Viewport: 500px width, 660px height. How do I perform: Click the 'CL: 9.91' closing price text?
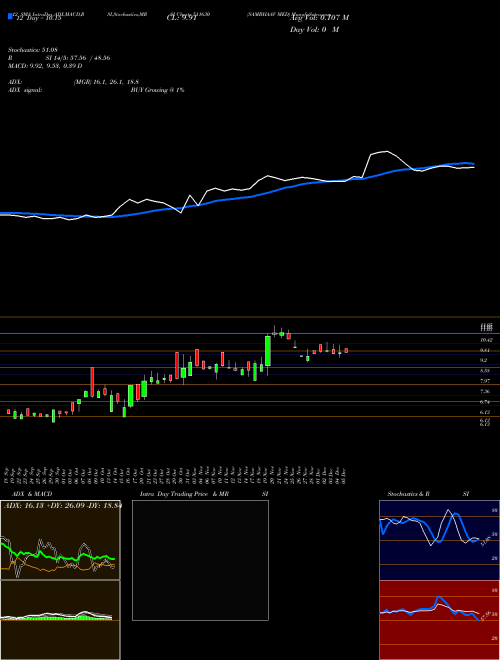[179, 18]
